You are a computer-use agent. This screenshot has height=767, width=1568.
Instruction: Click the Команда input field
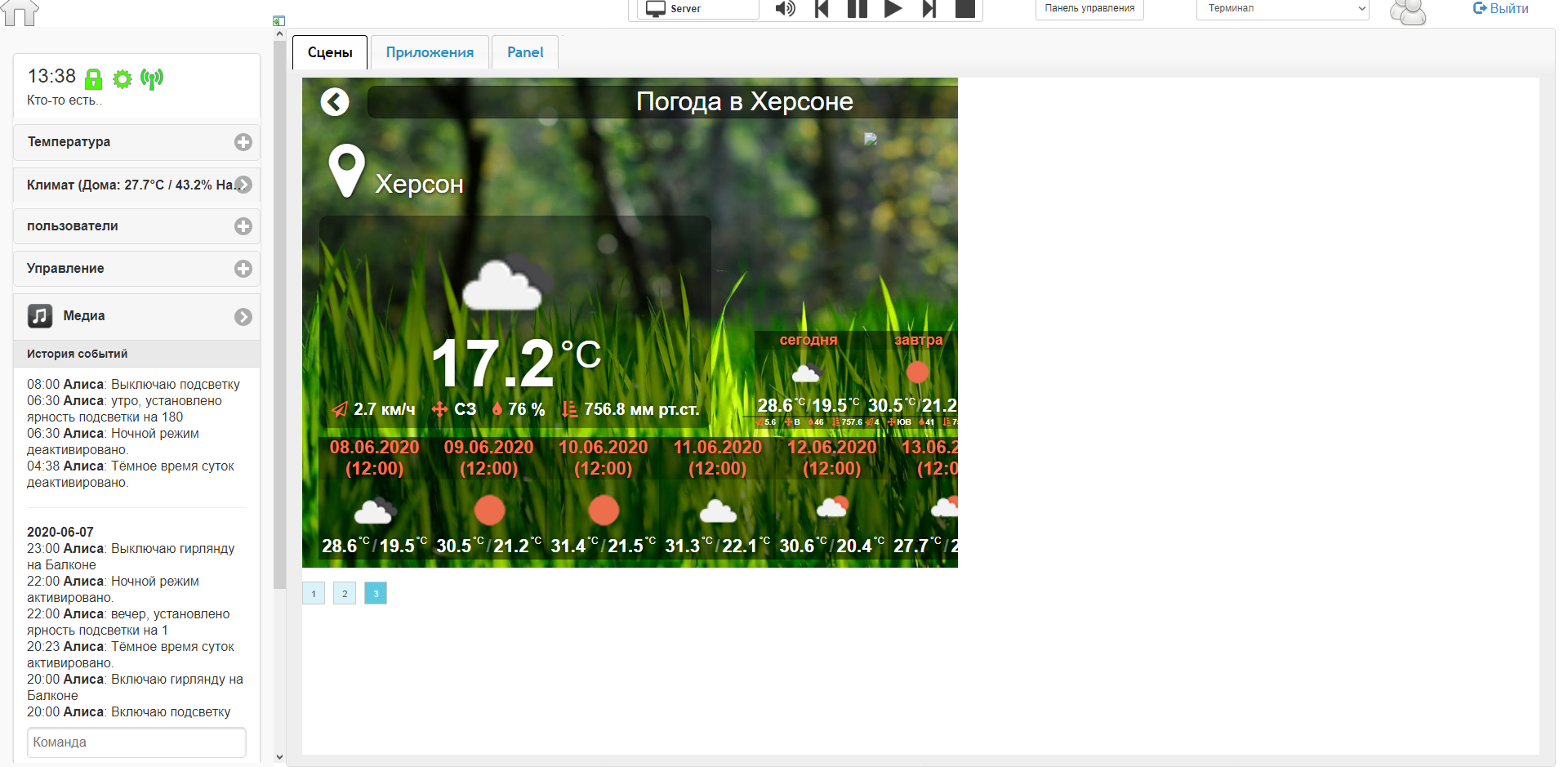pyautogui.click(x=136, y=742)
